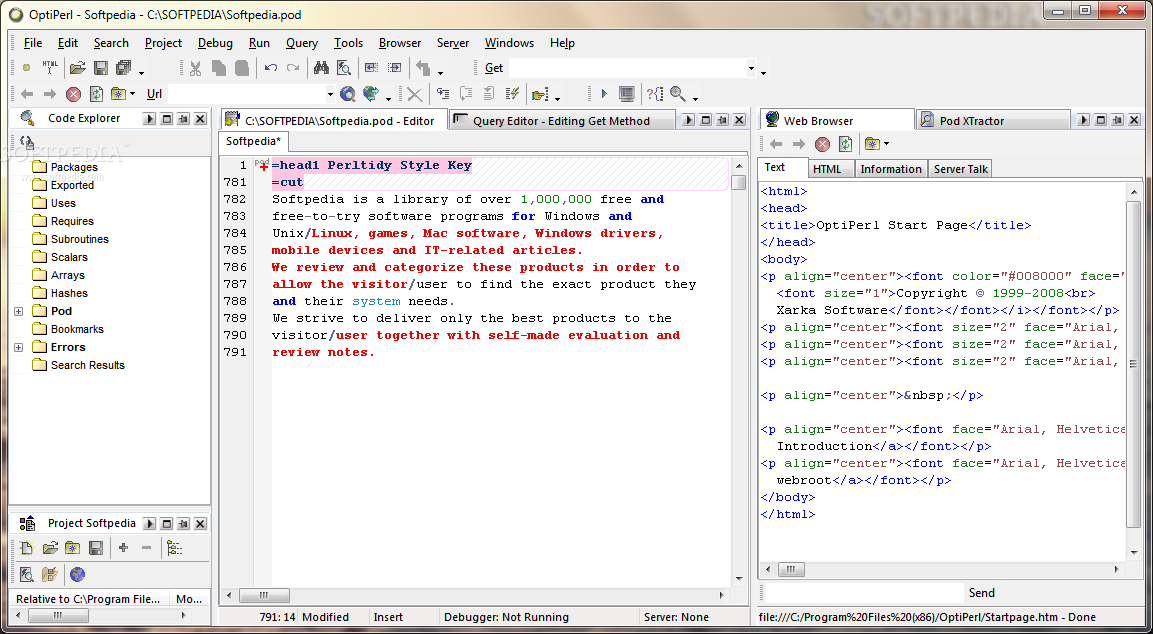Viewport: 1153px width, 634px height.
Task: Run the script with the blue play arrow
Action: pos(604,94)
